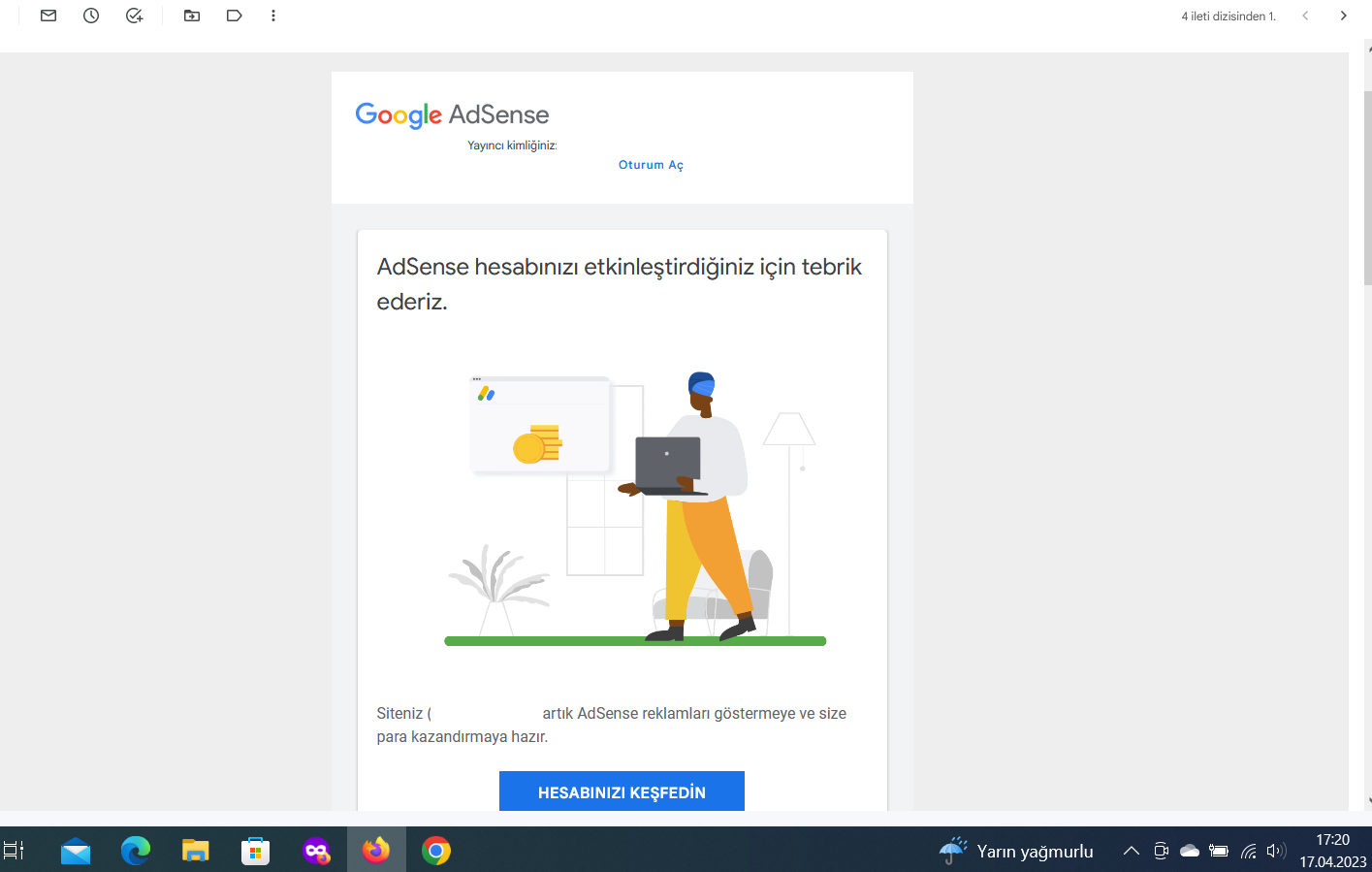The image size is (1372, 872).
Task: Open Microsoft Store from the taskbar
Action: (255, 851)
